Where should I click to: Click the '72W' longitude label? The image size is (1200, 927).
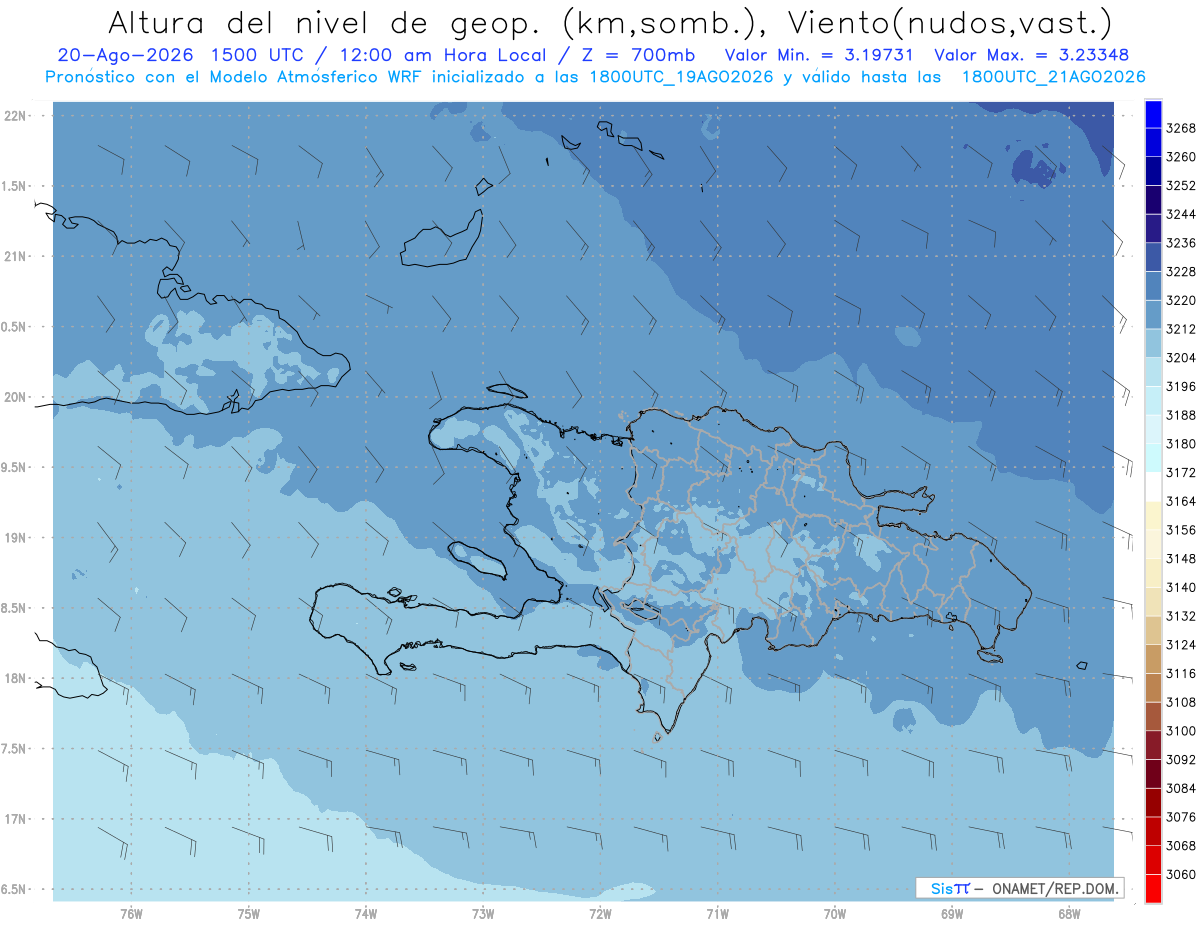(x=600, y=913)
